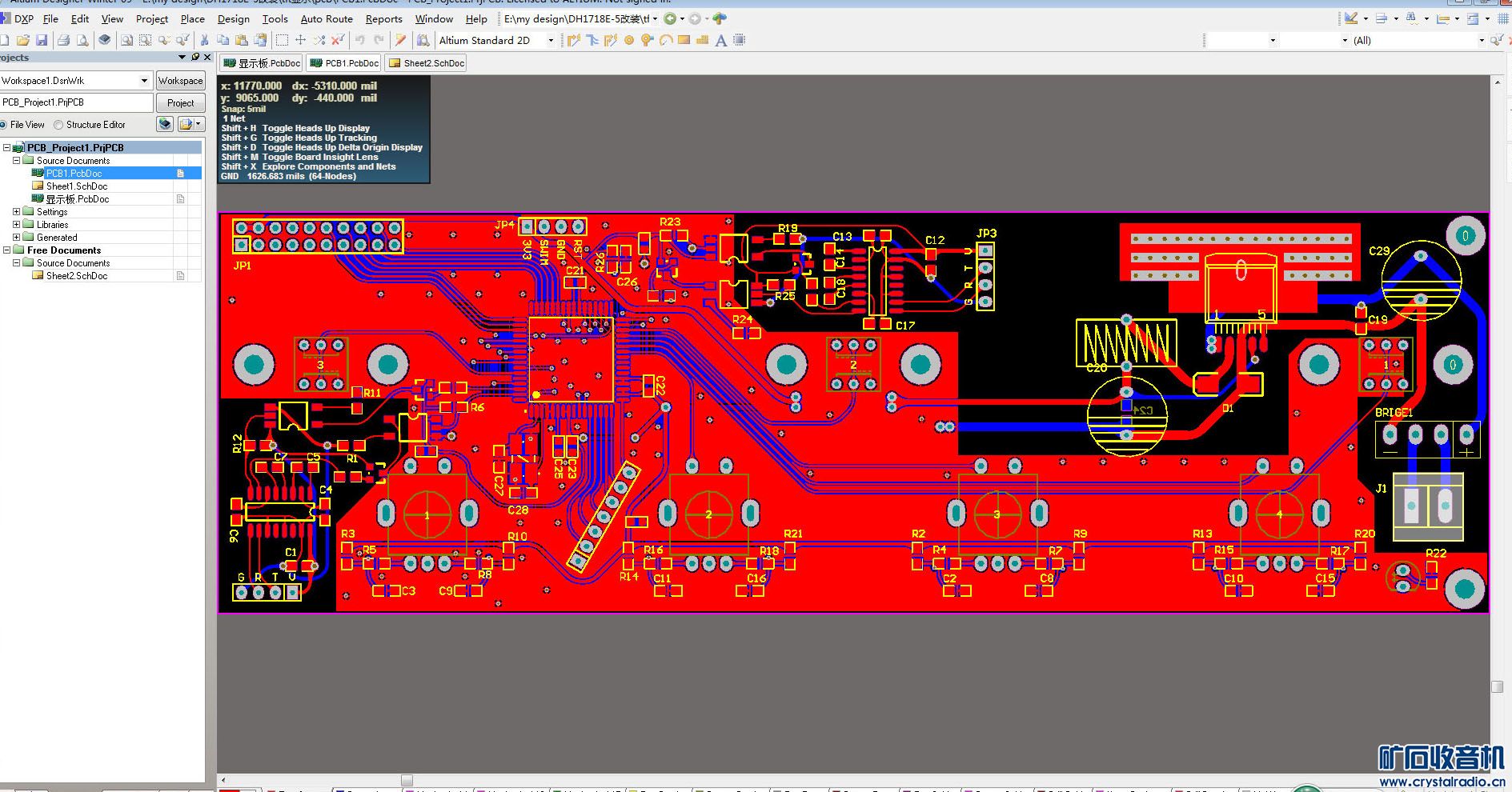The image size is (1512, 792).
Task: Select the Interactive Routing tool
Action: pyautogui.click(x=574, y=40)
